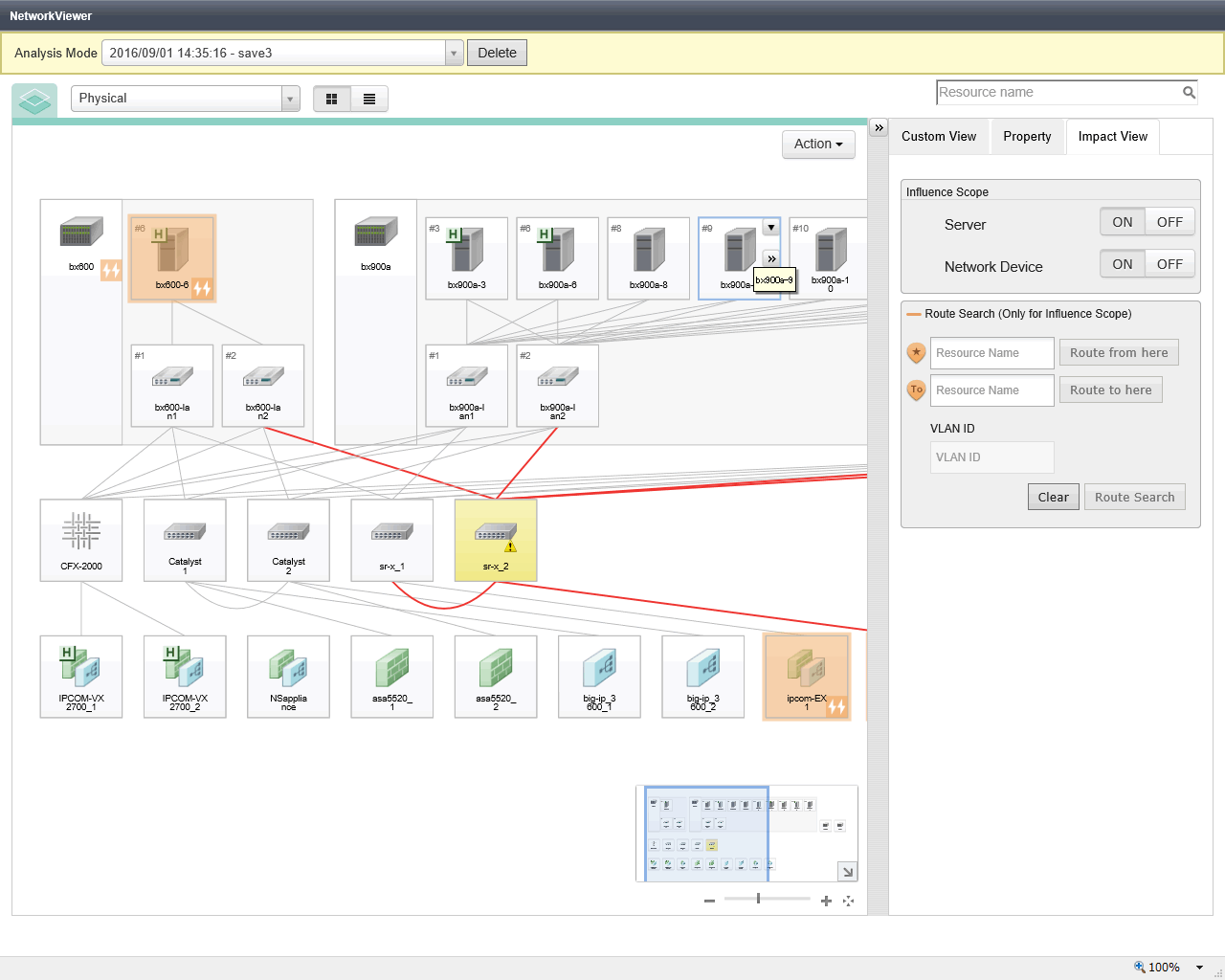Select the bx600-lan2 switch node

pyautogui.click(x=263, y=386)
